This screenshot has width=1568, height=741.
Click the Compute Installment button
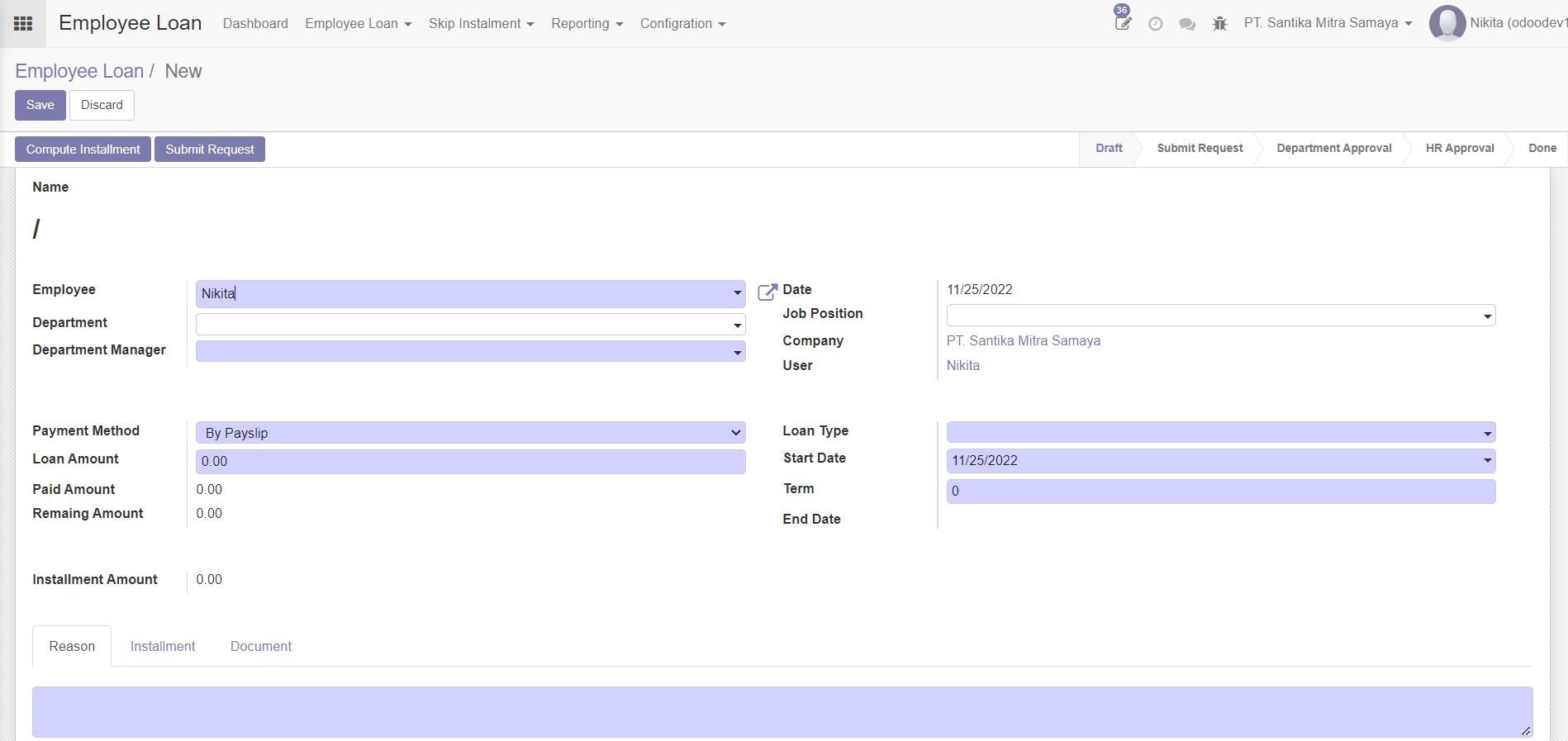click(83, 149)
